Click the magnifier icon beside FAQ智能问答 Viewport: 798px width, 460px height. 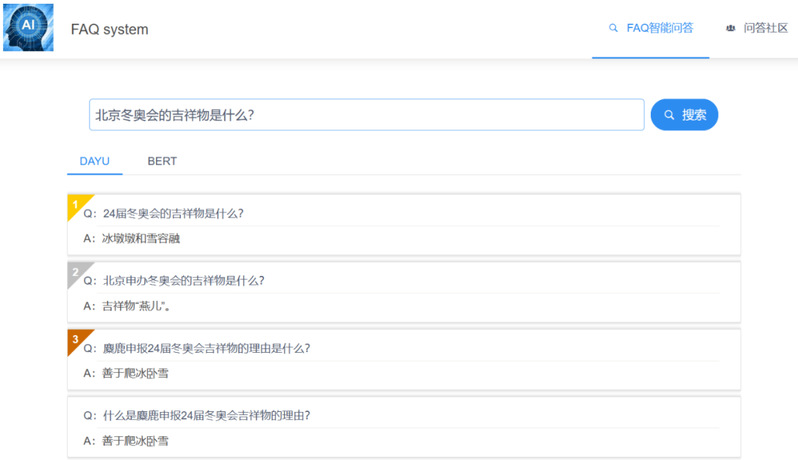pyautogui.click(x=613, y=29)
